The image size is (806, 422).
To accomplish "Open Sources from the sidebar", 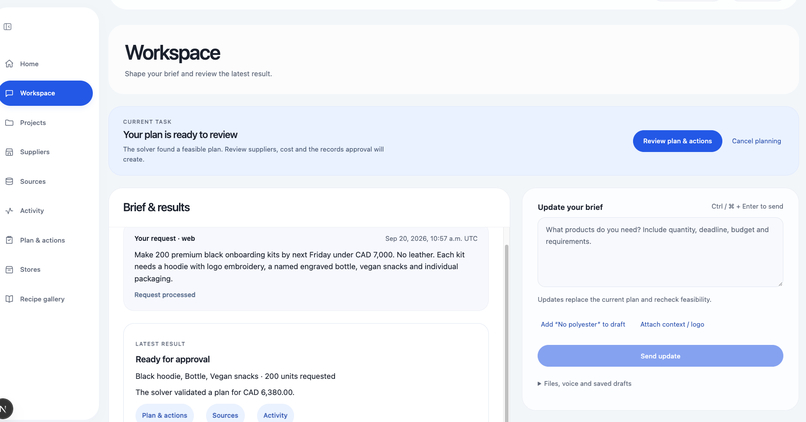I will (x=33, y=181).
